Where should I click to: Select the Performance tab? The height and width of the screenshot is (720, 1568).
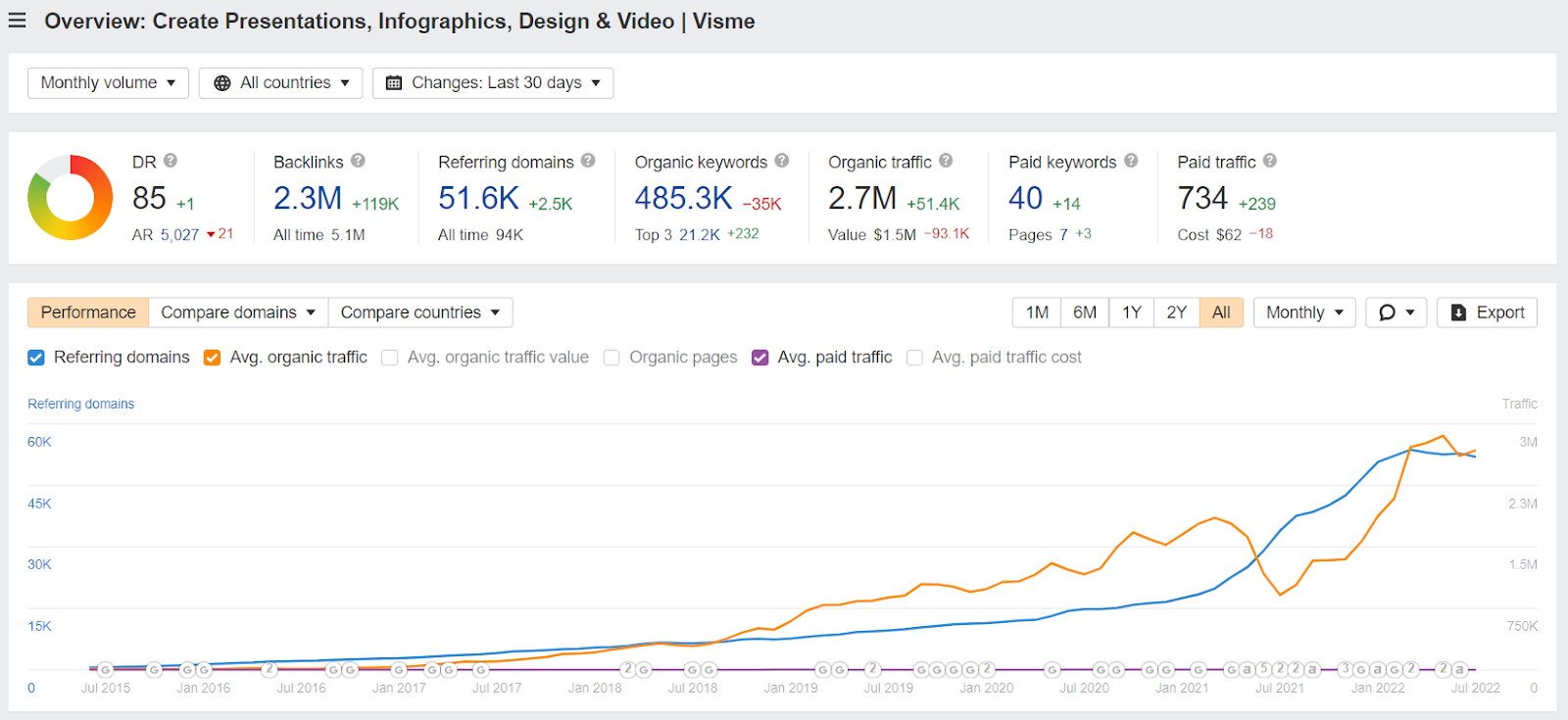tap(88, 312)
